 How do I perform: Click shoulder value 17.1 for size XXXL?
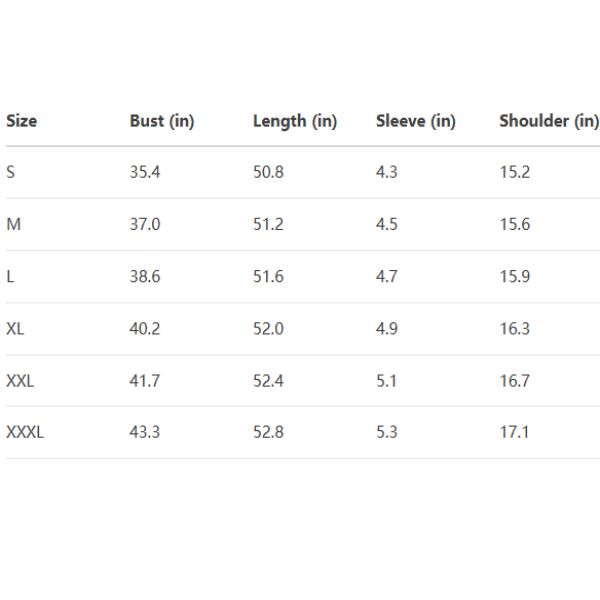514,432
